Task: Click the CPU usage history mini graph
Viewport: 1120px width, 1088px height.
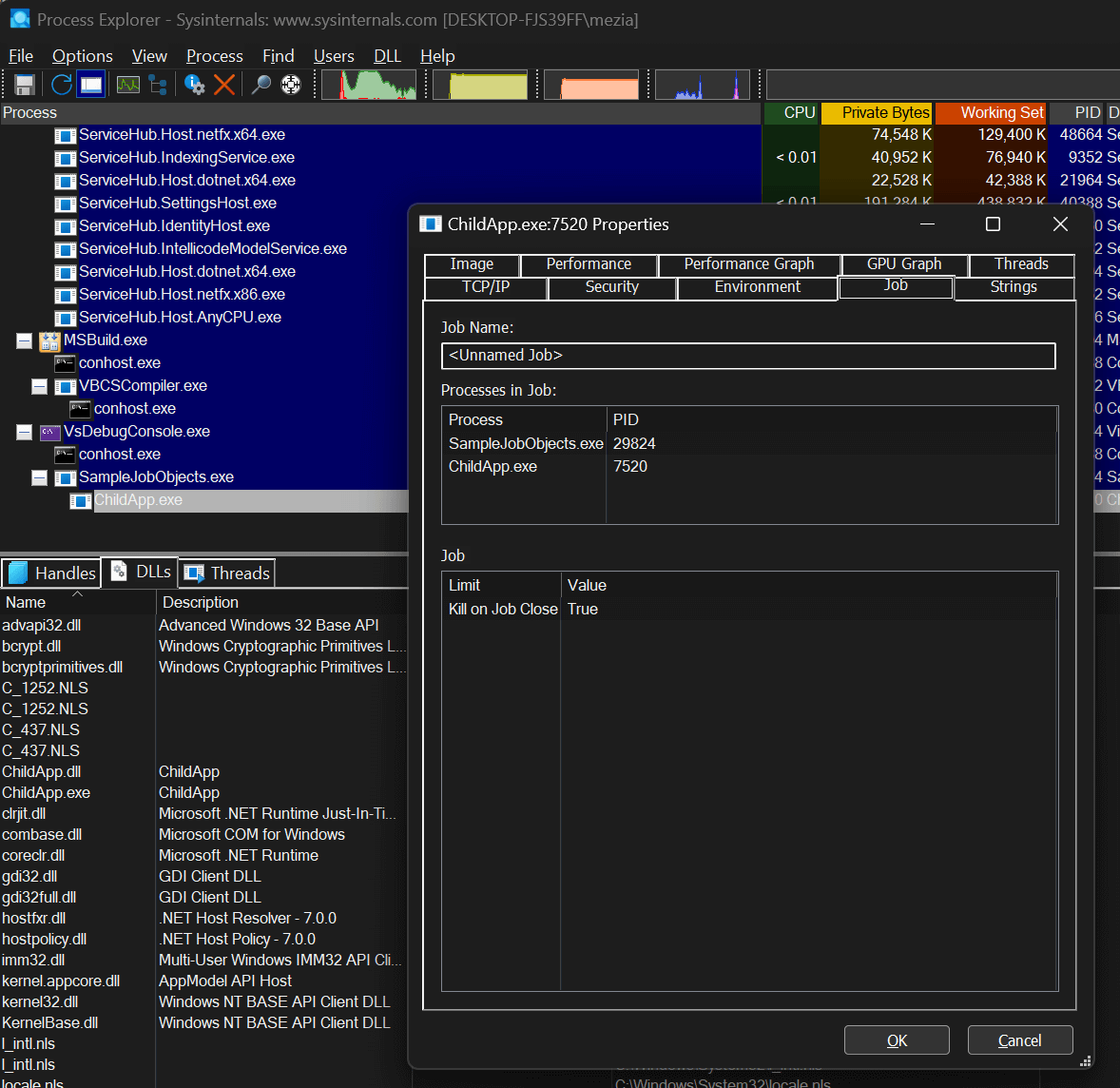Action: [369, 85]
